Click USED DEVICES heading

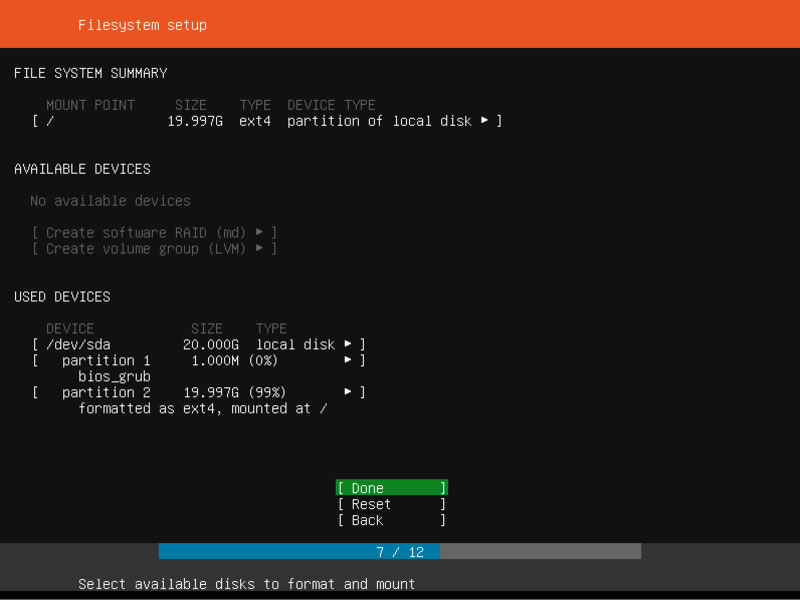(62, 296)
